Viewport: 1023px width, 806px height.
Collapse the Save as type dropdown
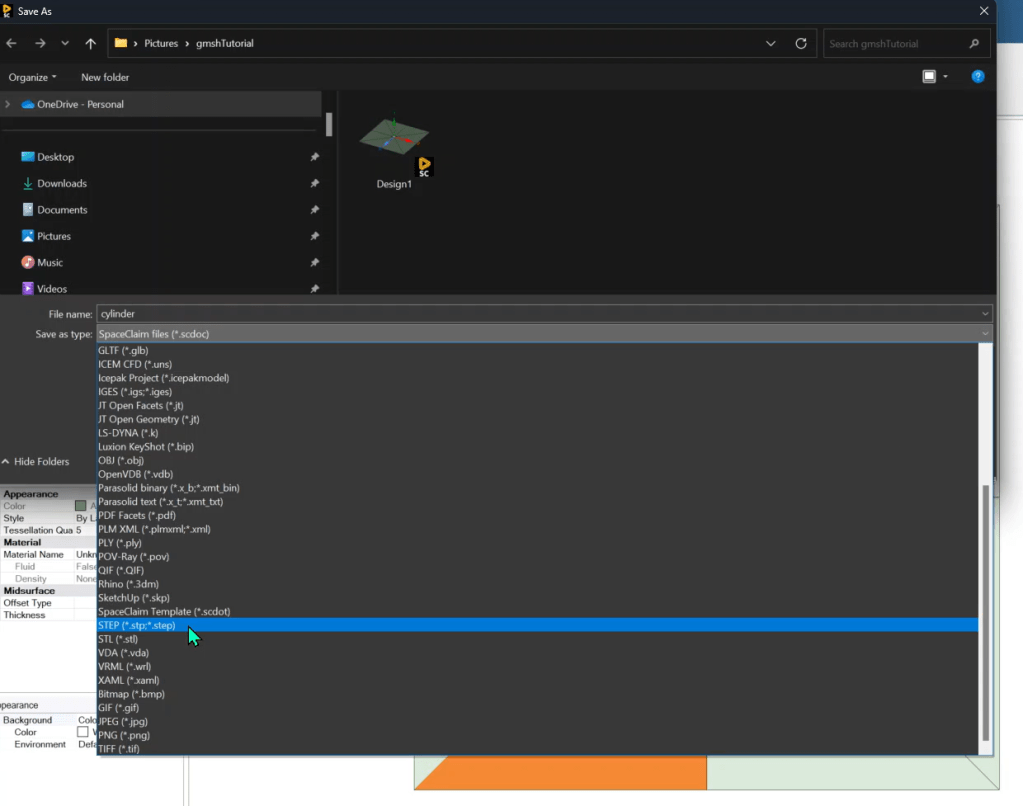pyautogui.click(x=985, y=334)
